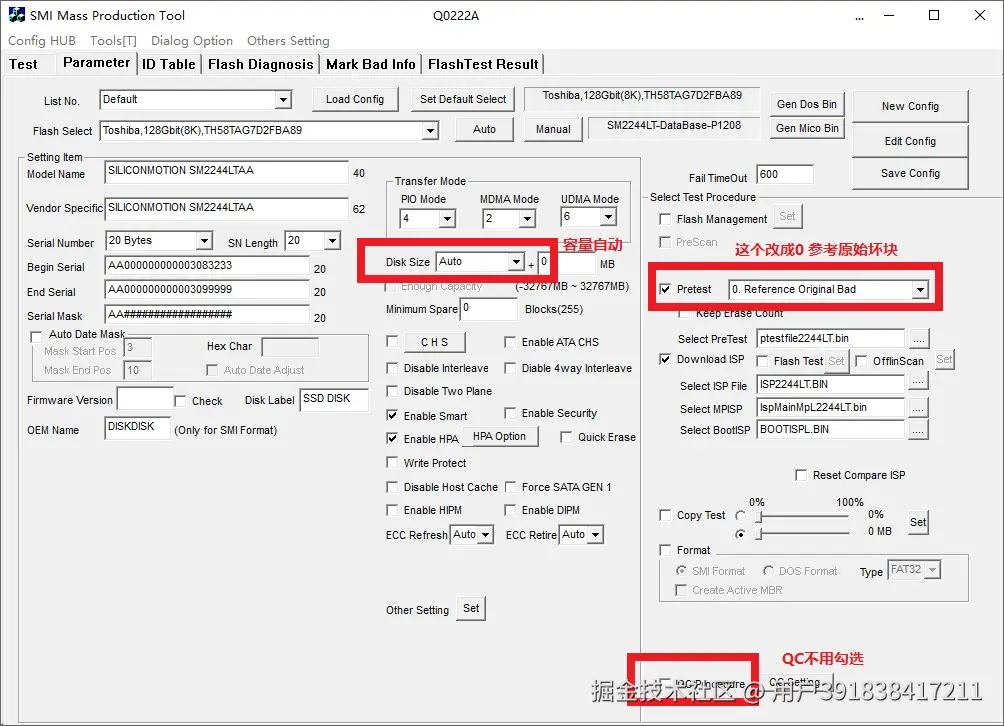Open the Flash Diagnosis tab
Screen dimensions: 1004x726
[261, 64]
